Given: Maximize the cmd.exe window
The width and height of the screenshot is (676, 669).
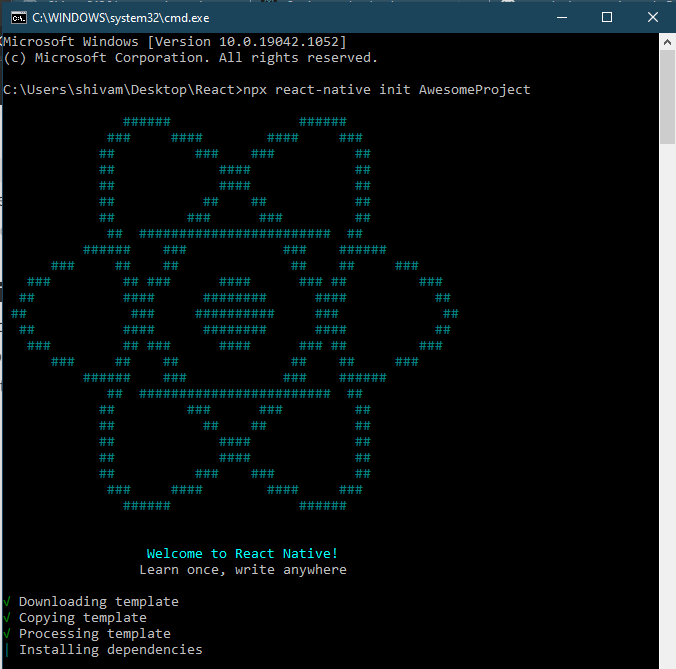Looking at the screenshot, I should pyautogui.click(x=607, y=17).
